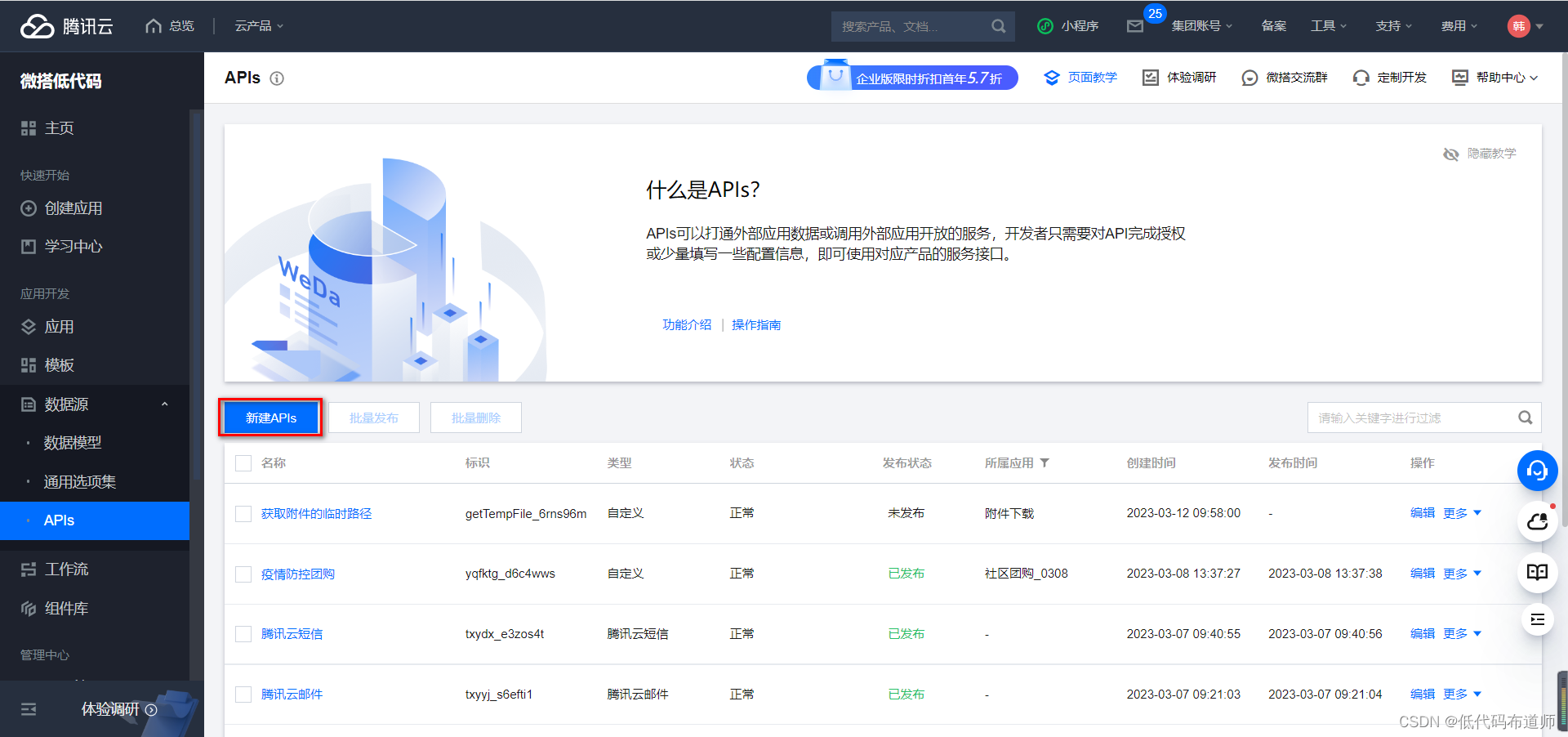Click the 工作流 icon in sidebar
This screenshot has width=1568, height=737.
[29, 569]
